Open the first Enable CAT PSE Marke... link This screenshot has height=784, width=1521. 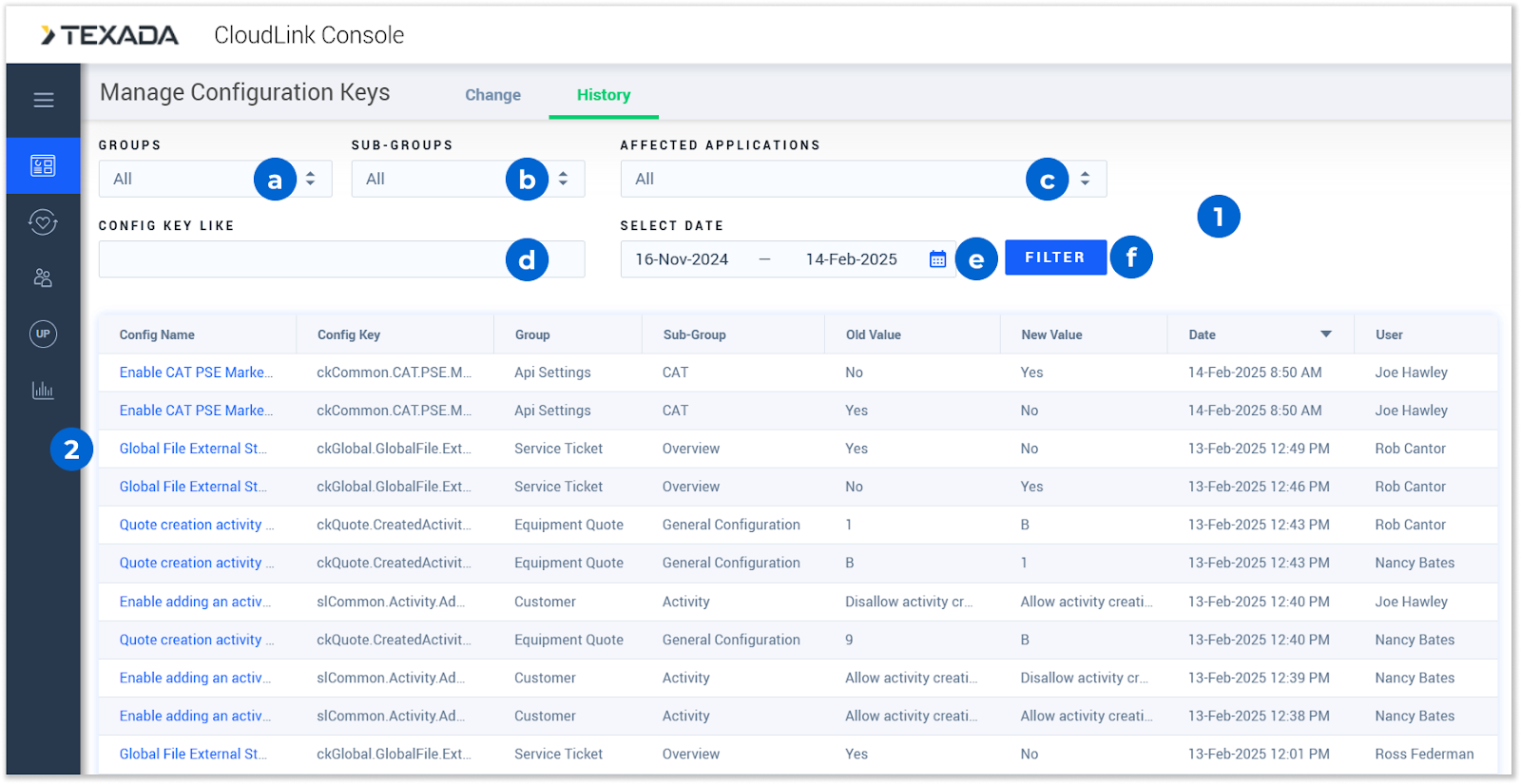(x=196, y=373)
